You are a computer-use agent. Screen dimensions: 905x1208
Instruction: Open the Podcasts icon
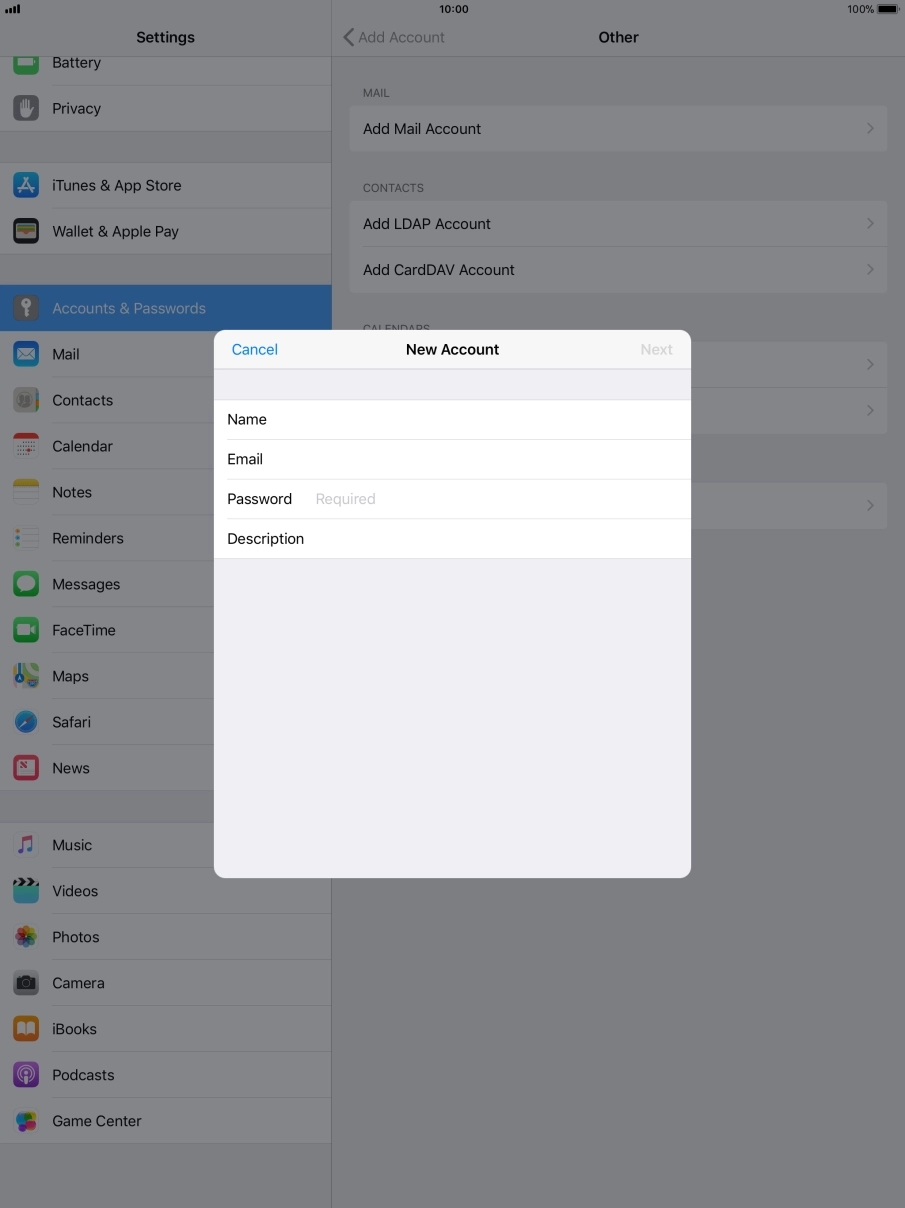pyautogui.click(x=26, y=1075)
